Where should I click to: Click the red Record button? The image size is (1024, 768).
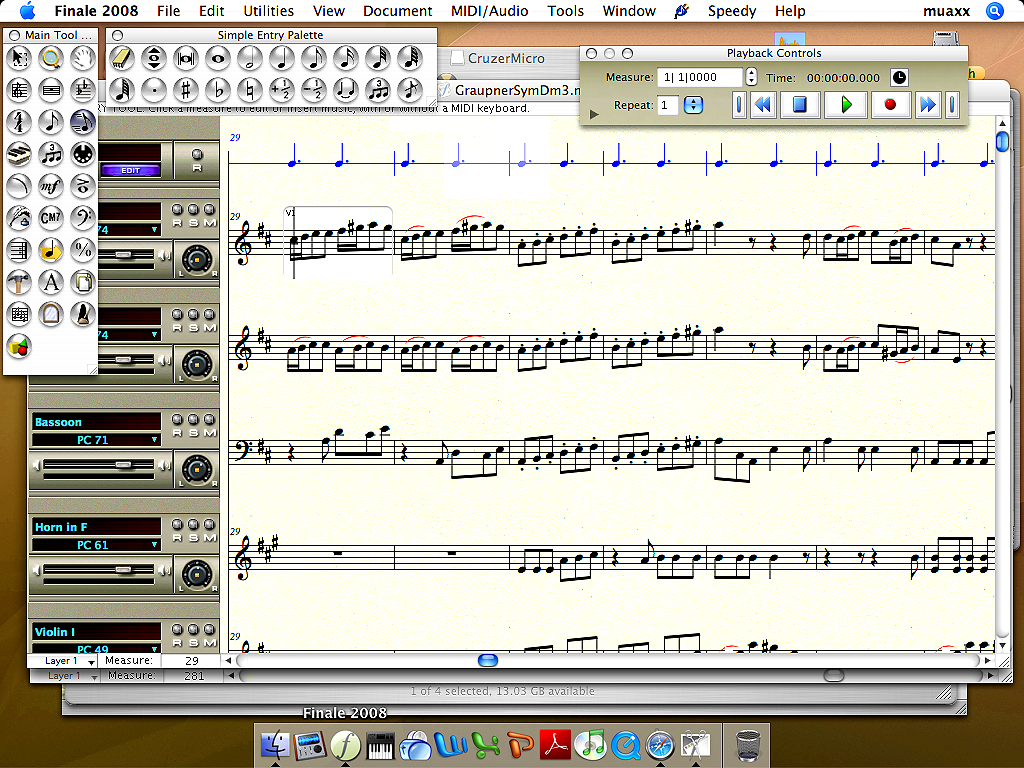tap(889, 104)
